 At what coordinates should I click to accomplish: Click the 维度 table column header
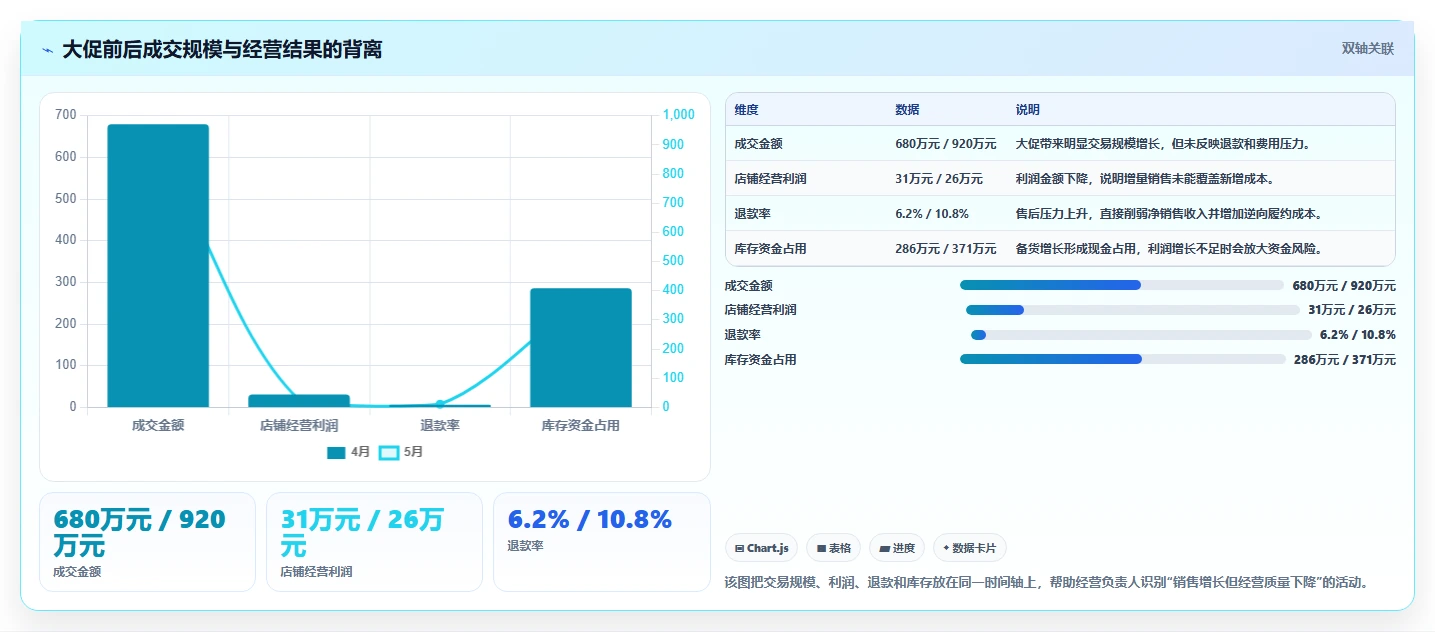click(x=746, y=110)
